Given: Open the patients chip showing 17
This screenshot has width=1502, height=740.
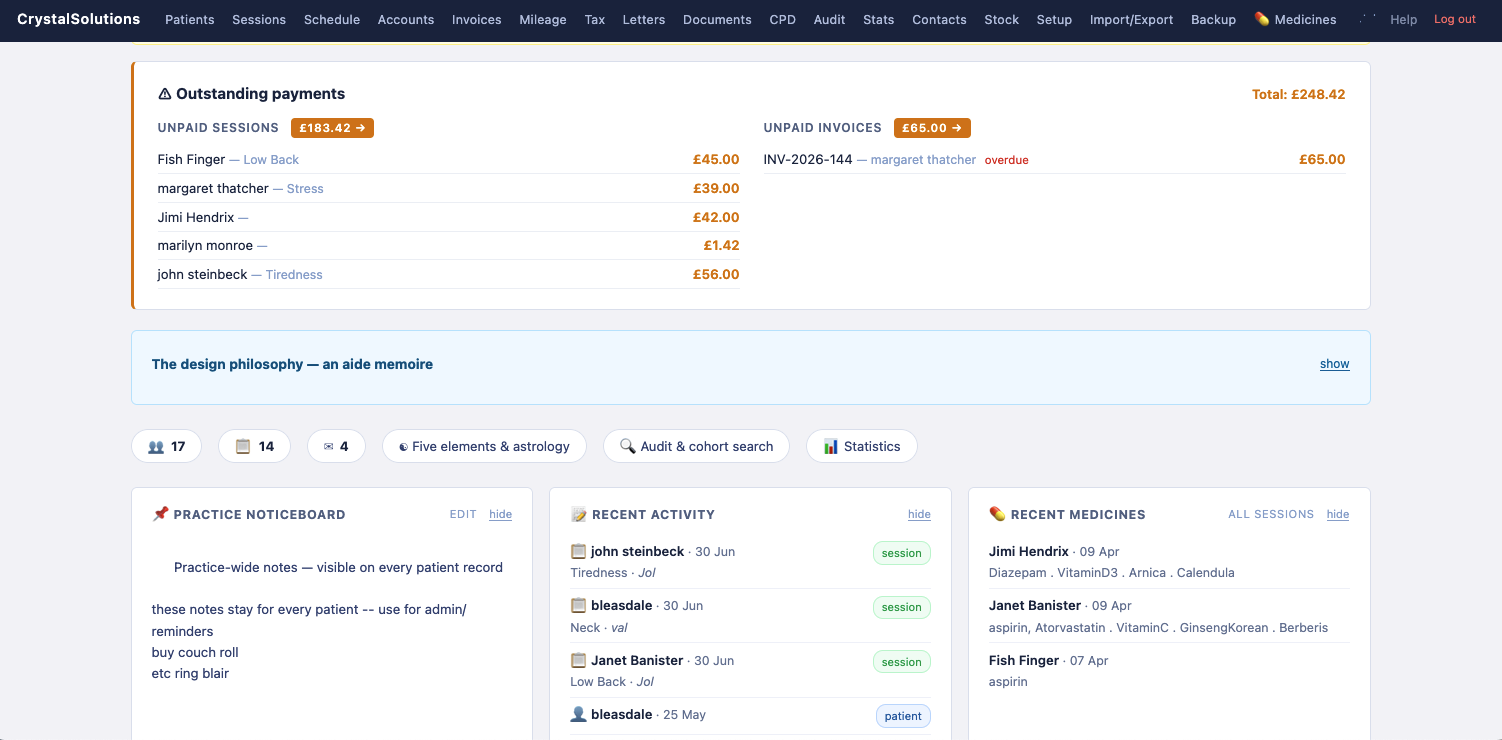Looking at the screenshot, I should pos(166,446).
